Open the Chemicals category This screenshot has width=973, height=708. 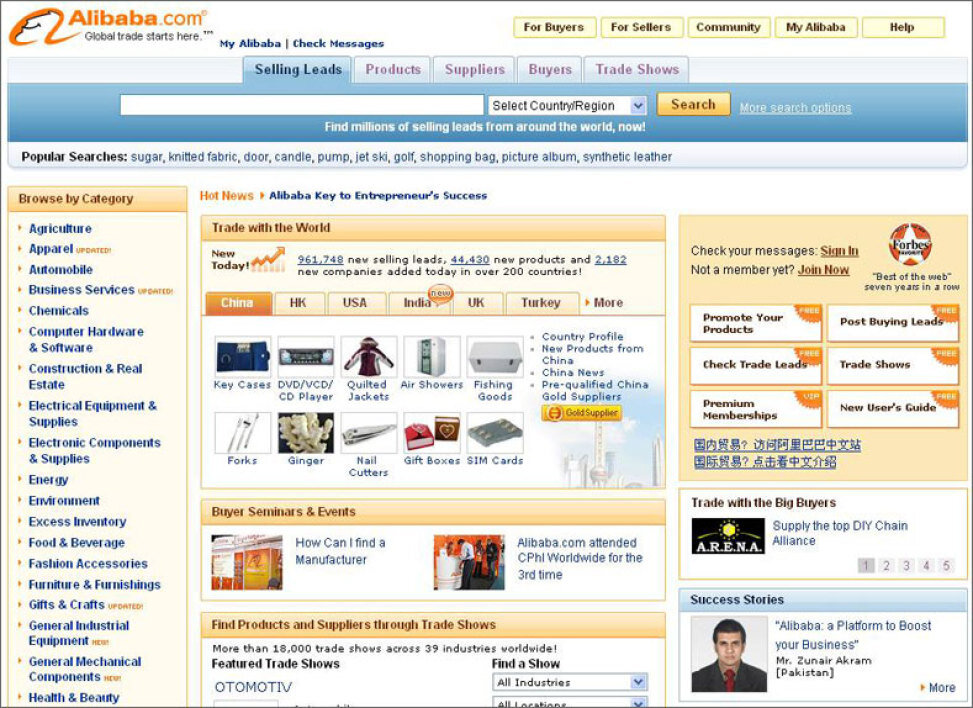[58, 310]
